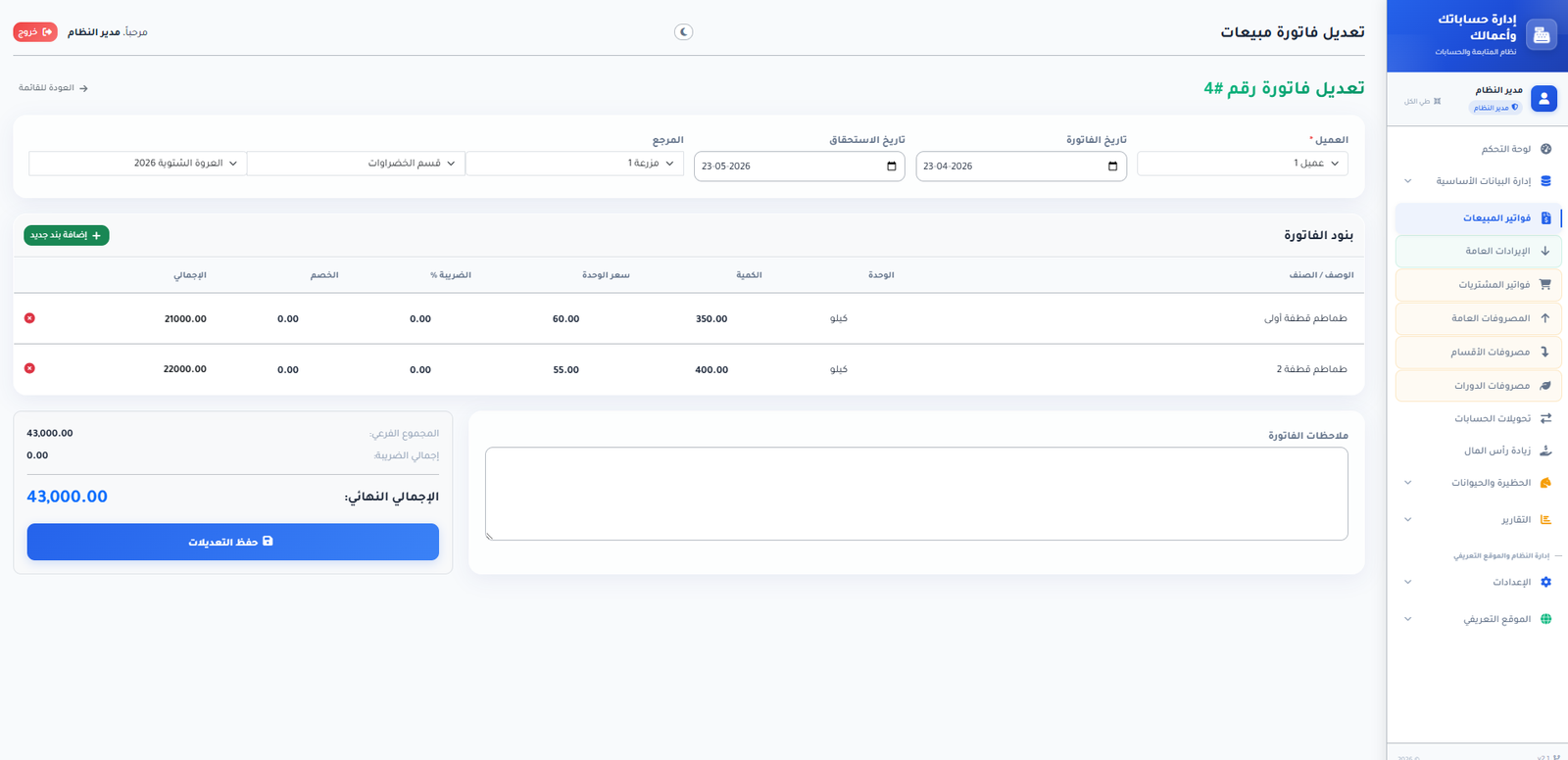The image size is (1568, 760).
Task: Click the 60.00 unit price cell
Action: 565,319
